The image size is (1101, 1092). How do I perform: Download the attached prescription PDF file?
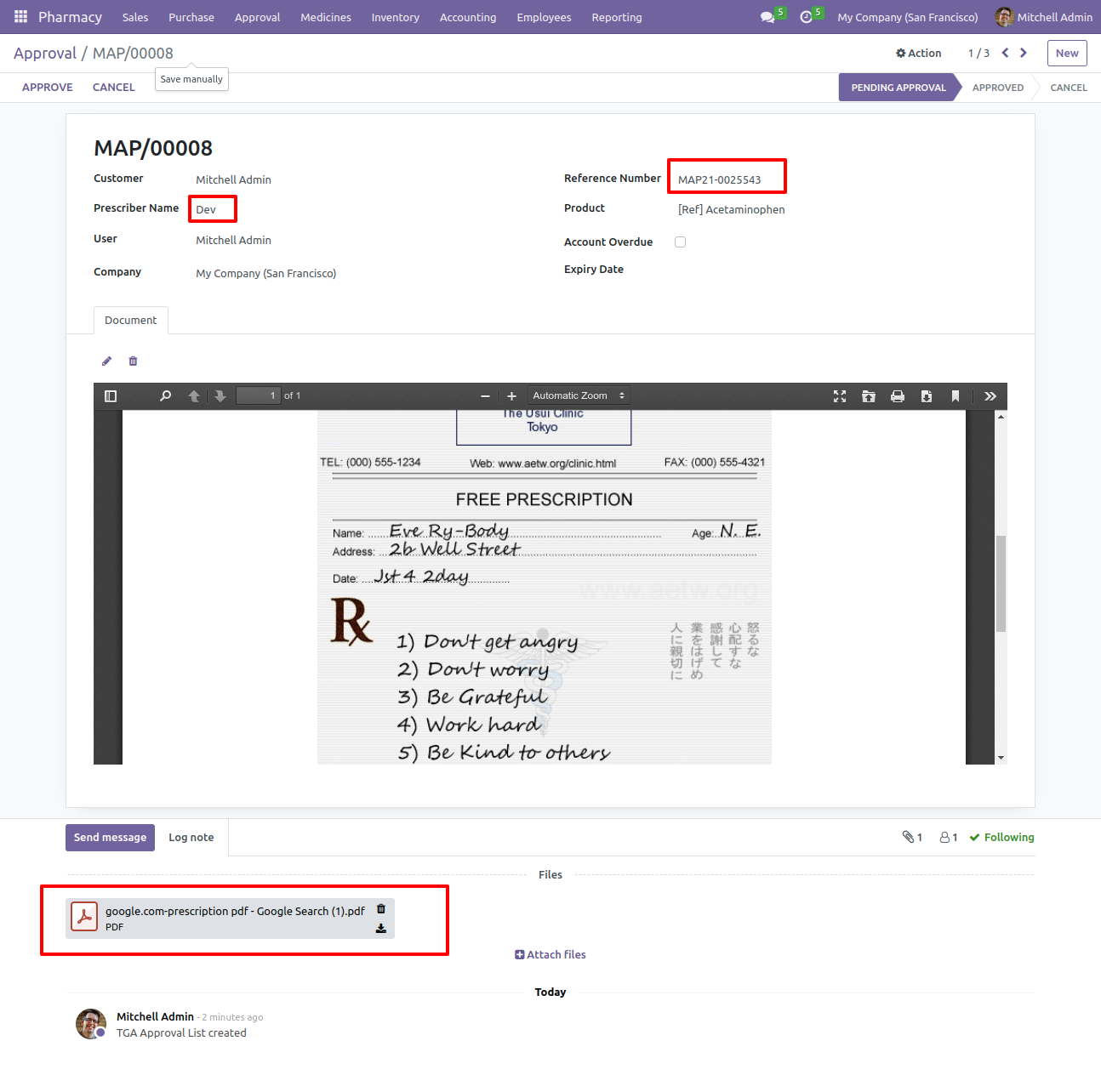pyautogui.click(x=381, y=929)
